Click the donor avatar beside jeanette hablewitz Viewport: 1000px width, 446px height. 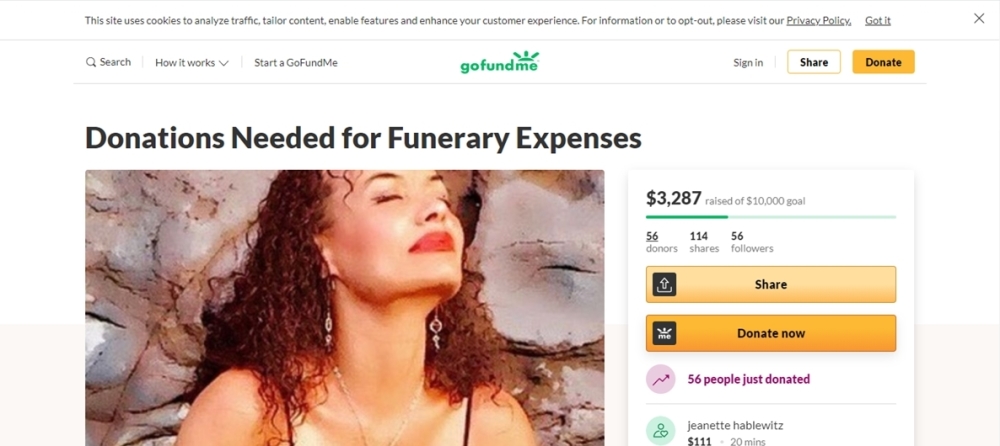pos(661,431)
